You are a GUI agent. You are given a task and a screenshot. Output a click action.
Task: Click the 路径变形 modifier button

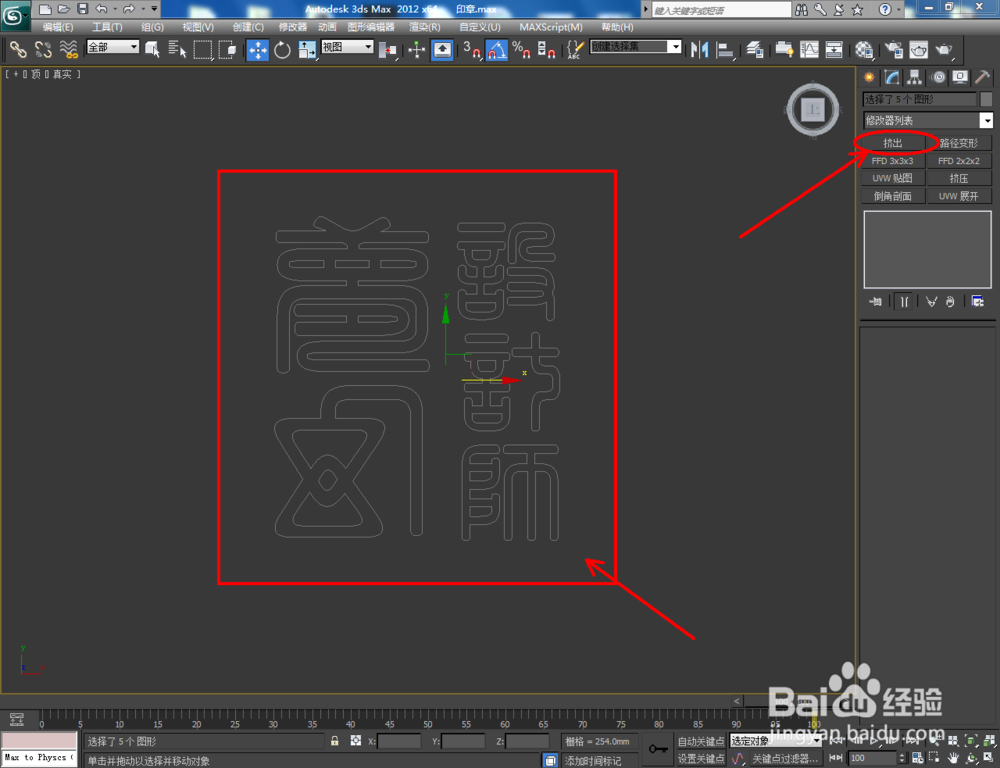point(959,143)
